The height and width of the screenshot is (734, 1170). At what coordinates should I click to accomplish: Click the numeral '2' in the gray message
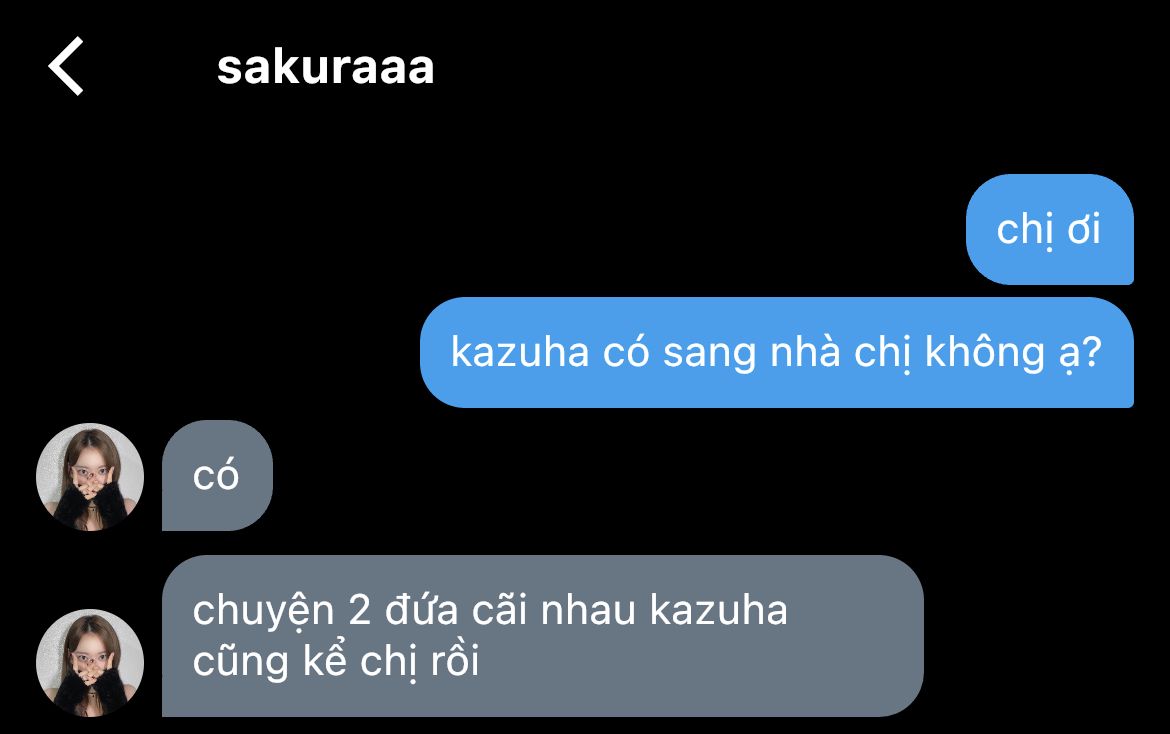coord(360,611)
